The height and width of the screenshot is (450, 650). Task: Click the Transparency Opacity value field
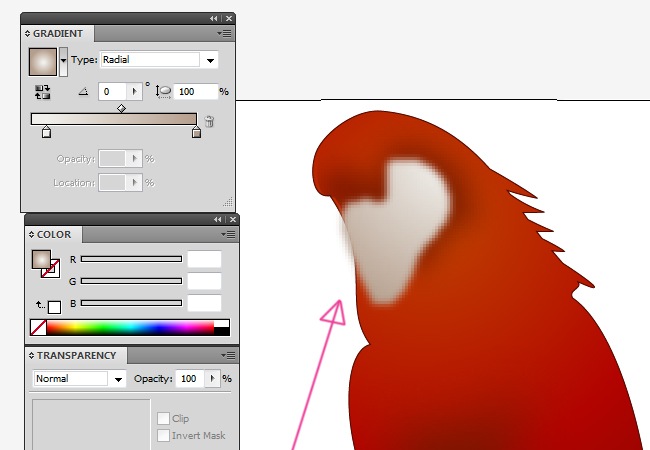tap(190, 379)
